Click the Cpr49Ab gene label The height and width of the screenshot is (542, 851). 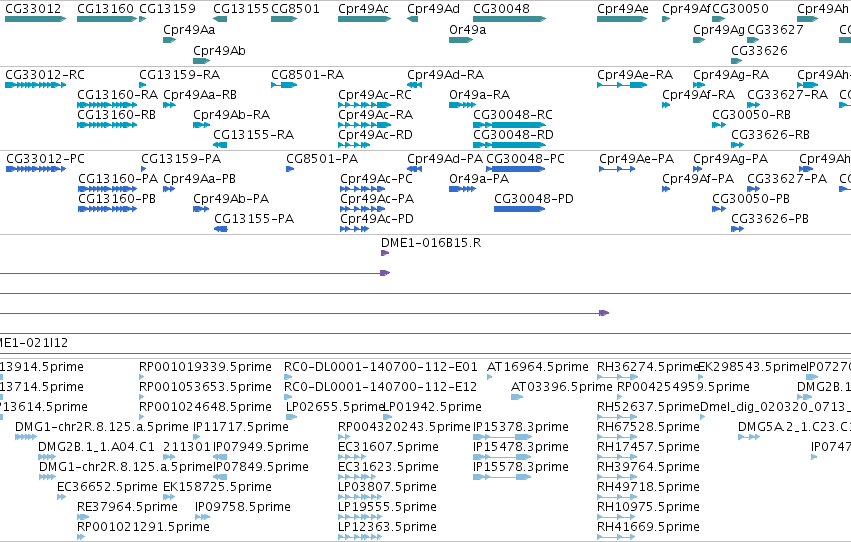[x=219, y=51]
